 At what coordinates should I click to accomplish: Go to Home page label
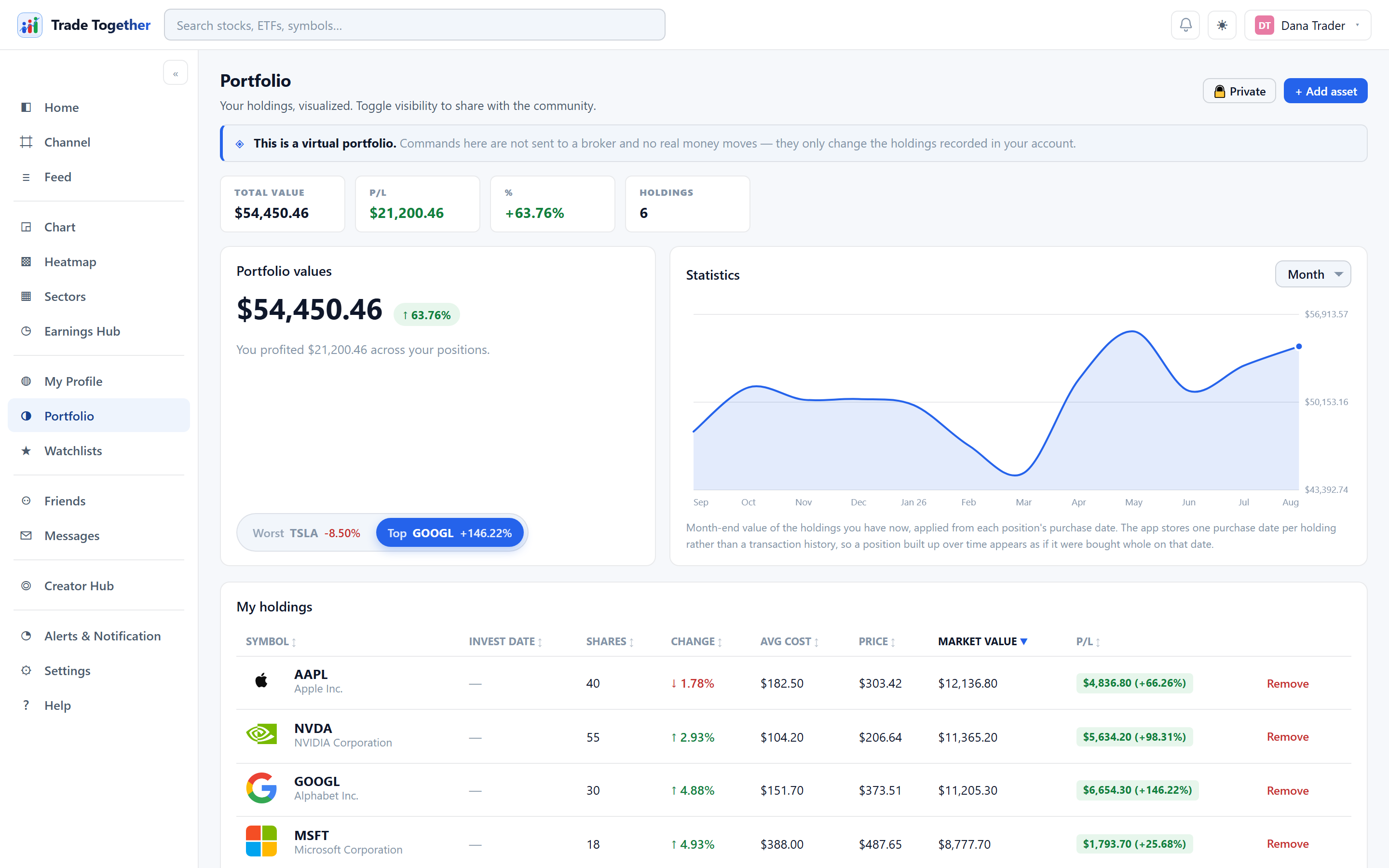point(61,108)
